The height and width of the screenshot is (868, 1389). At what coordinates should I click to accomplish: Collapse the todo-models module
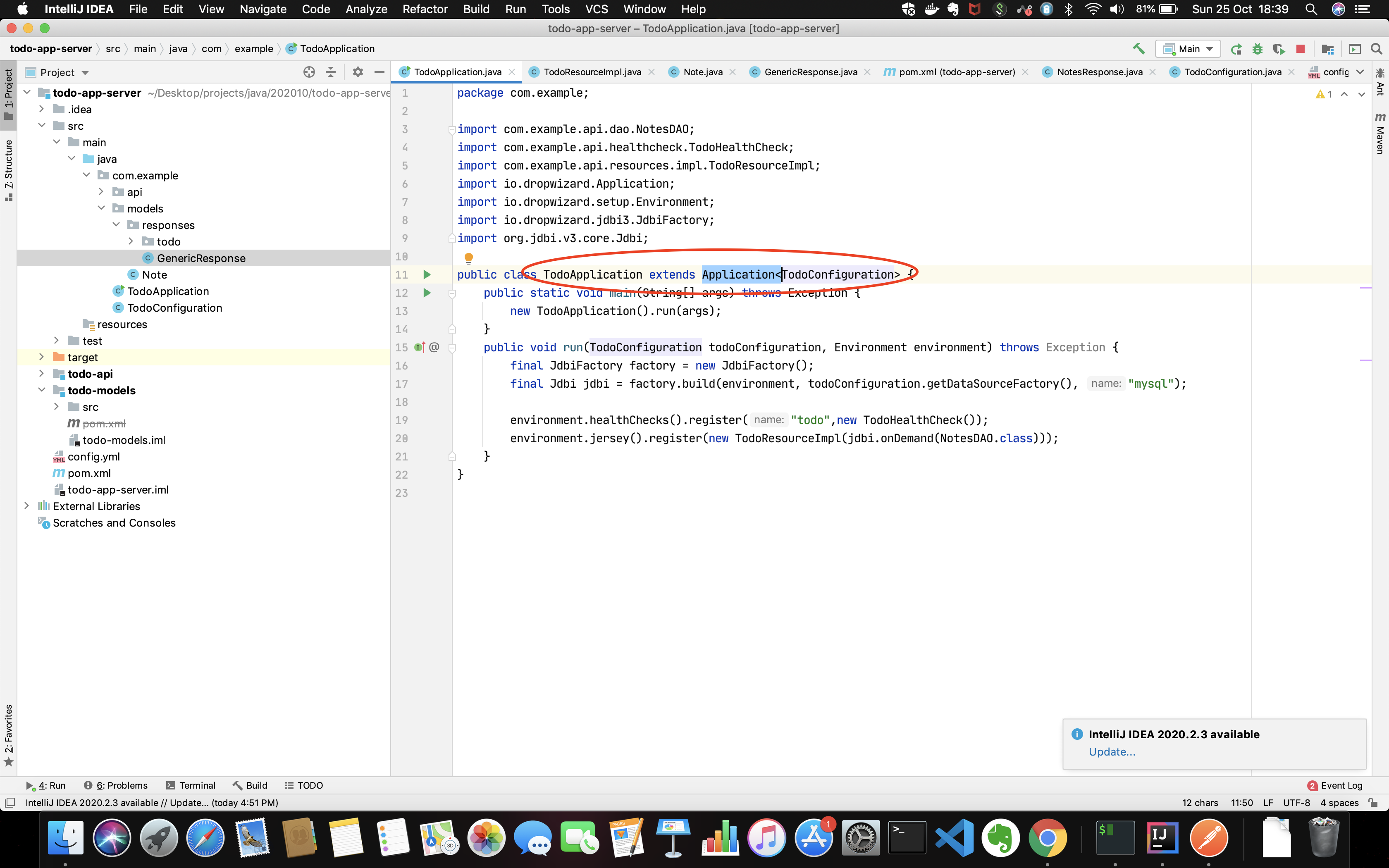[41, 390]
